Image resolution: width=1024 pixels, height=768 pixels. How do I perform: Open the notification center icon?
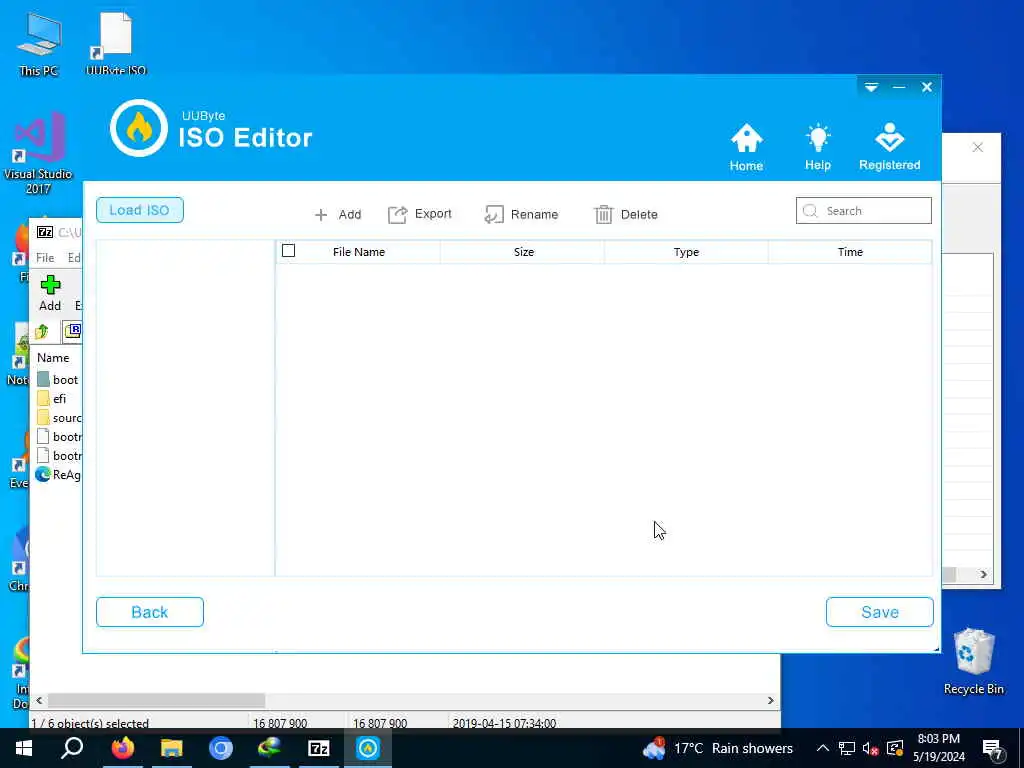click(993, 749)
